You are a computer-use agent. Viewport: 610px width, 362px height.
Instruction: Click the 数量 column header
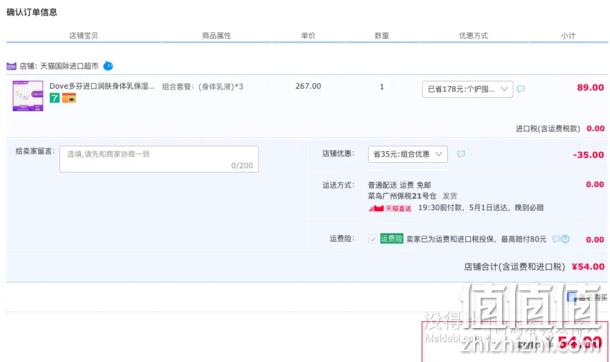coord(382,36)
